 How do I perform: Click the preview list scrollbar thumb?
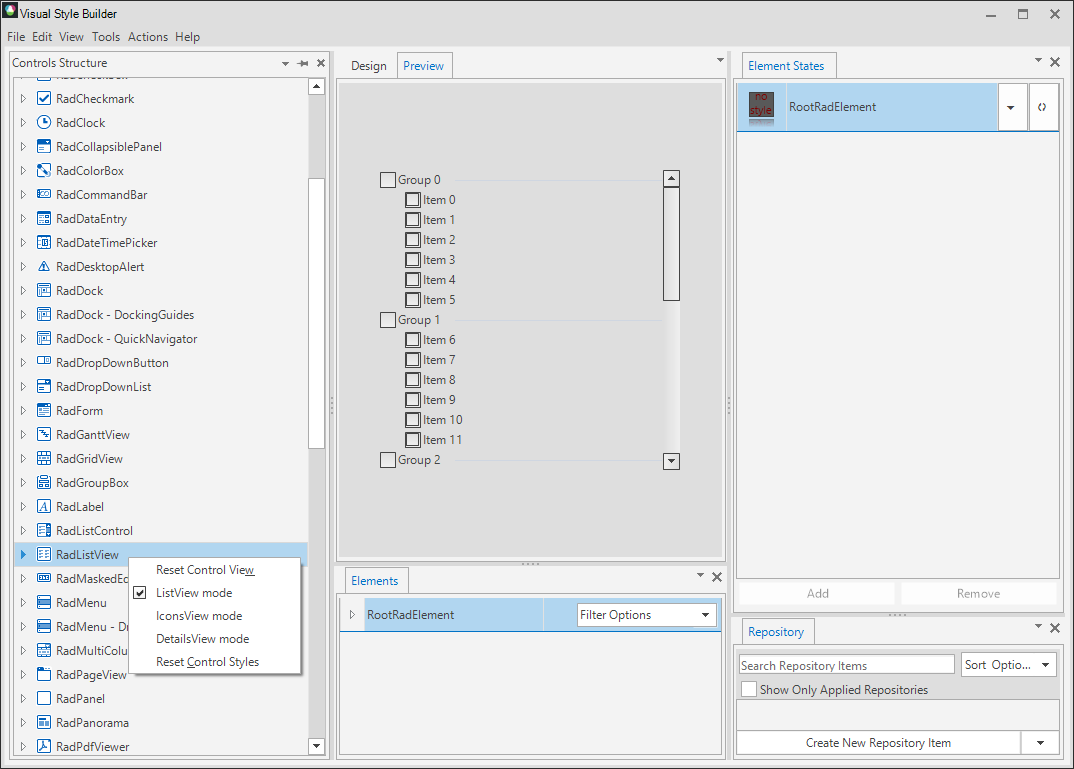point(671,244)
